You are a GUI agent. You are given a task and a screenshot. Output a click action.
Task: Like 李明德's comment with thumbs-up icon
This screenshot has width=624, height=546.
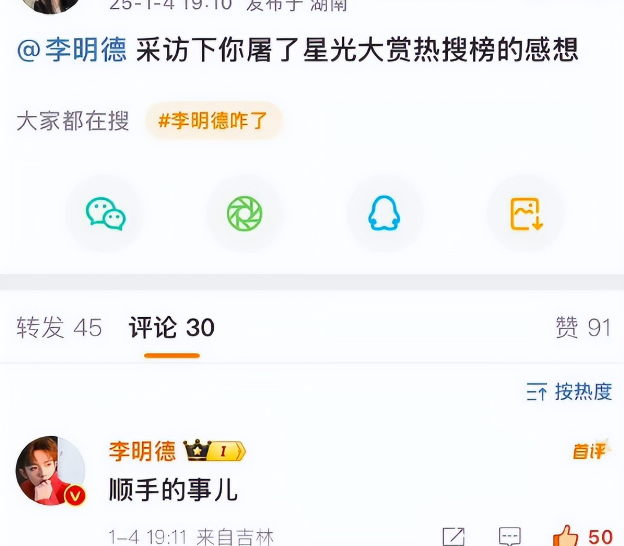(566, 536)
